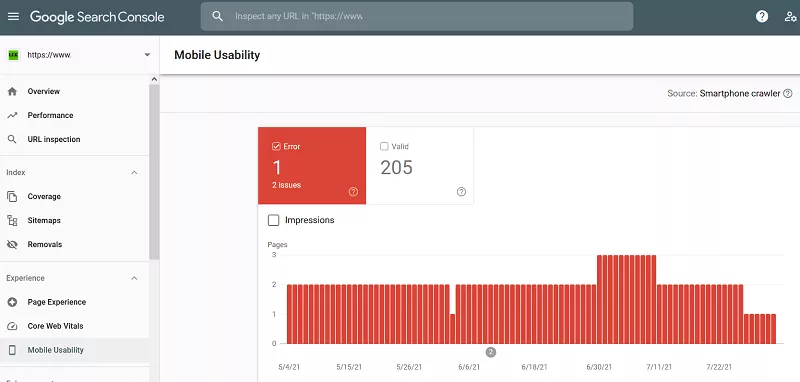Open the hamburger navigation menu

point(13,16)
